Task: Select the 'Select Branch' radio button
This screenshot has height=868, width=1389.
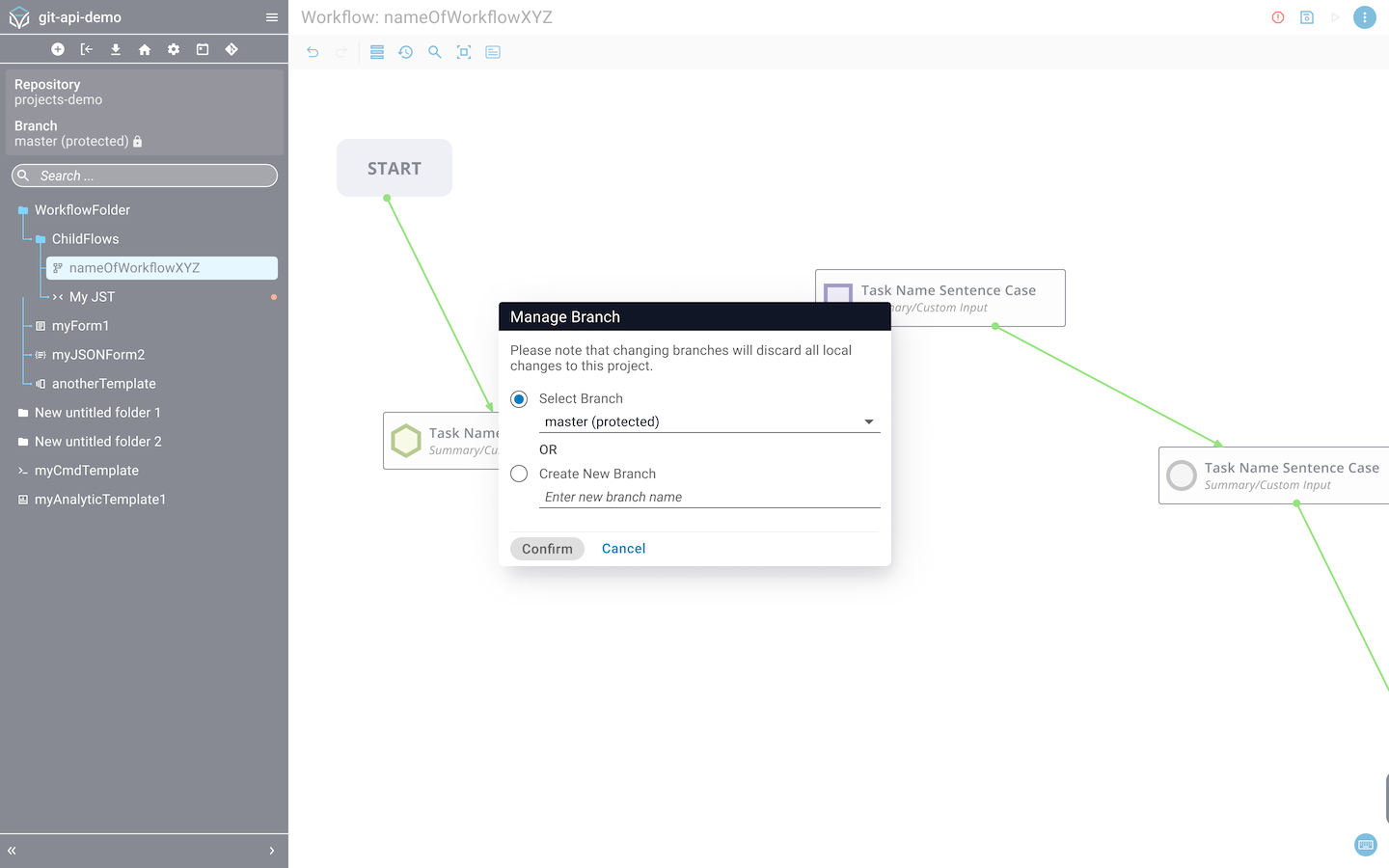Action: tap(519, 399)
